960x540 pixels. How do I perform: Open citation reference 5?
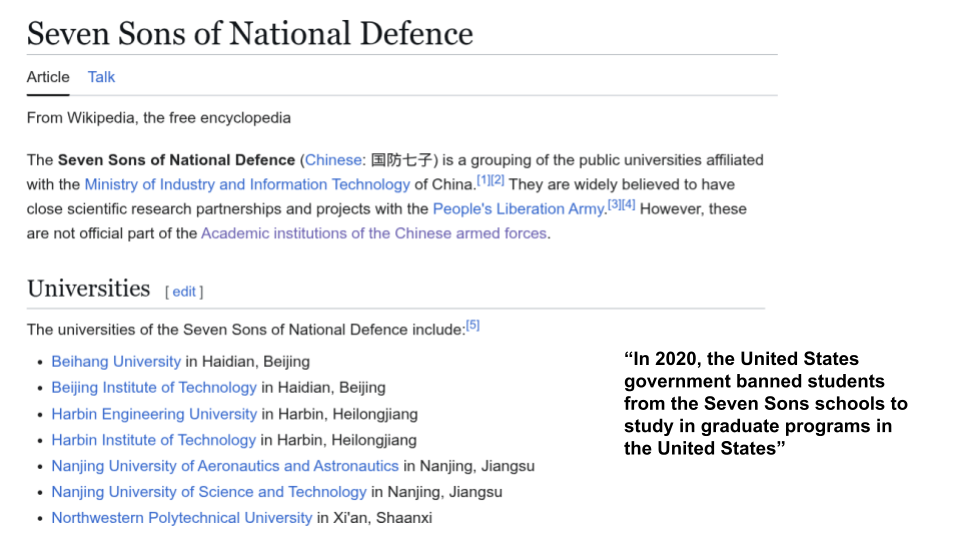click(x=473, y=325)
